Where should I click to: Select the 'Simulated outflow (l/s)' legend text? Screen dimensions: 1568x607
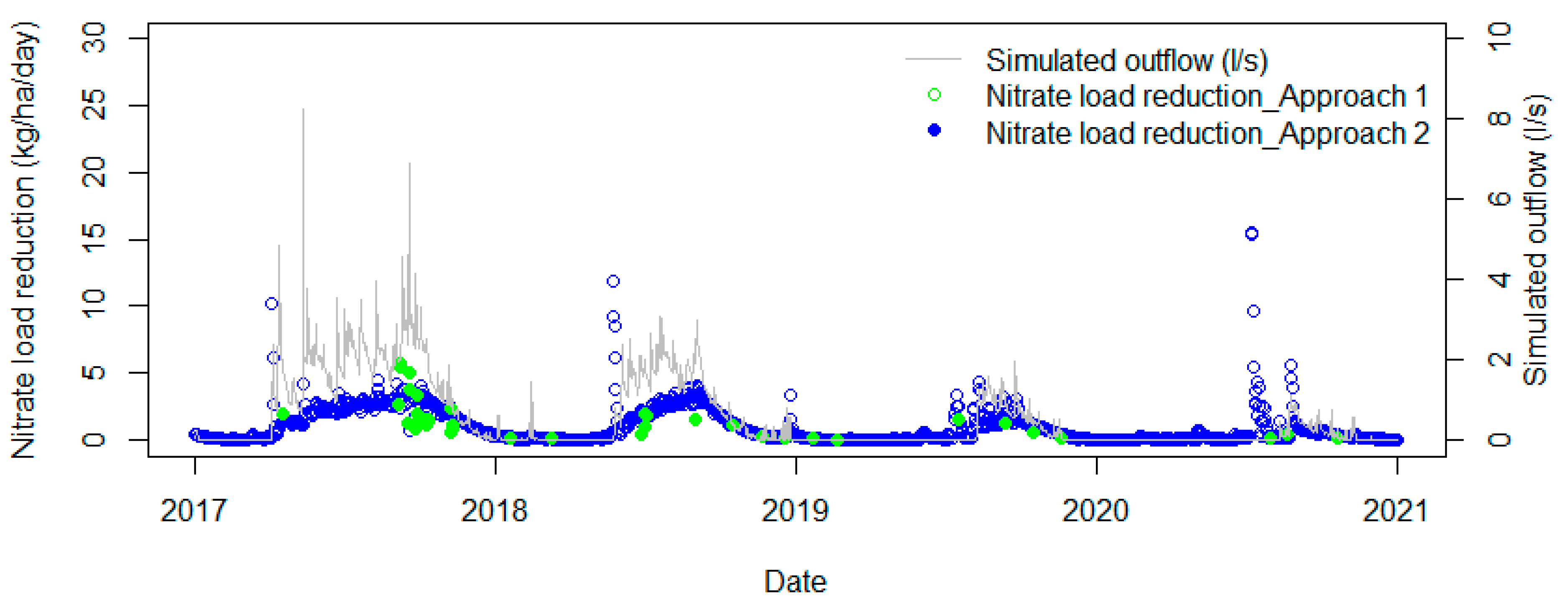[1126, 60]
